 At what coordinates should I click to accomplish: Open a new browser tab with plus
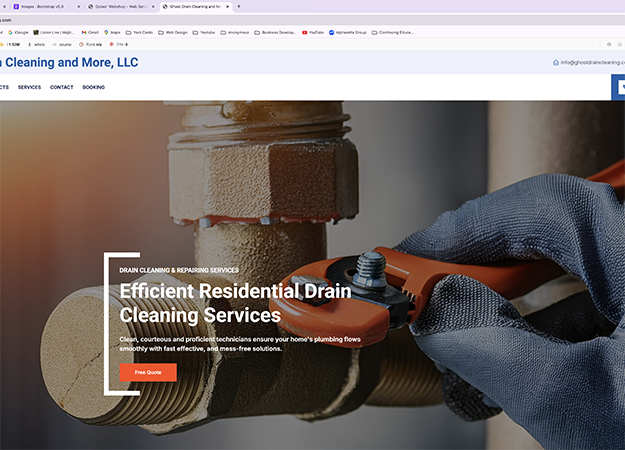[x=238, y=6]
